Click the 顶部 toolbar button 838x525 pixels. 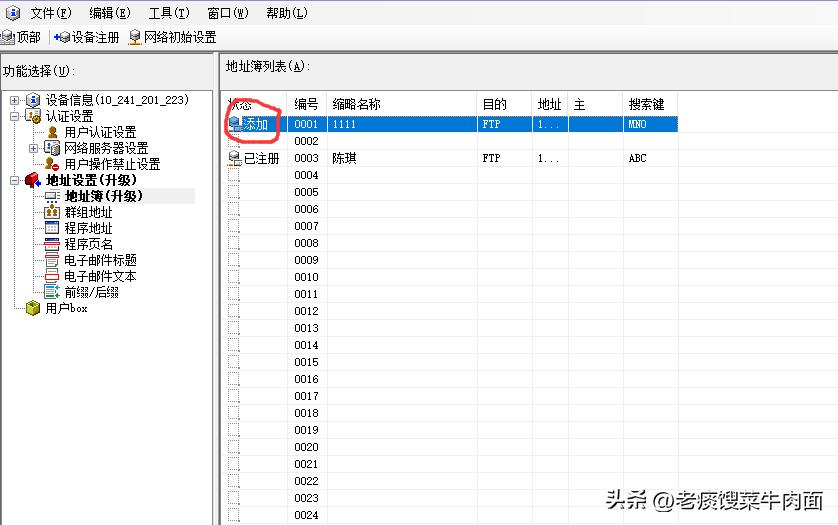(x=21, y=37)
